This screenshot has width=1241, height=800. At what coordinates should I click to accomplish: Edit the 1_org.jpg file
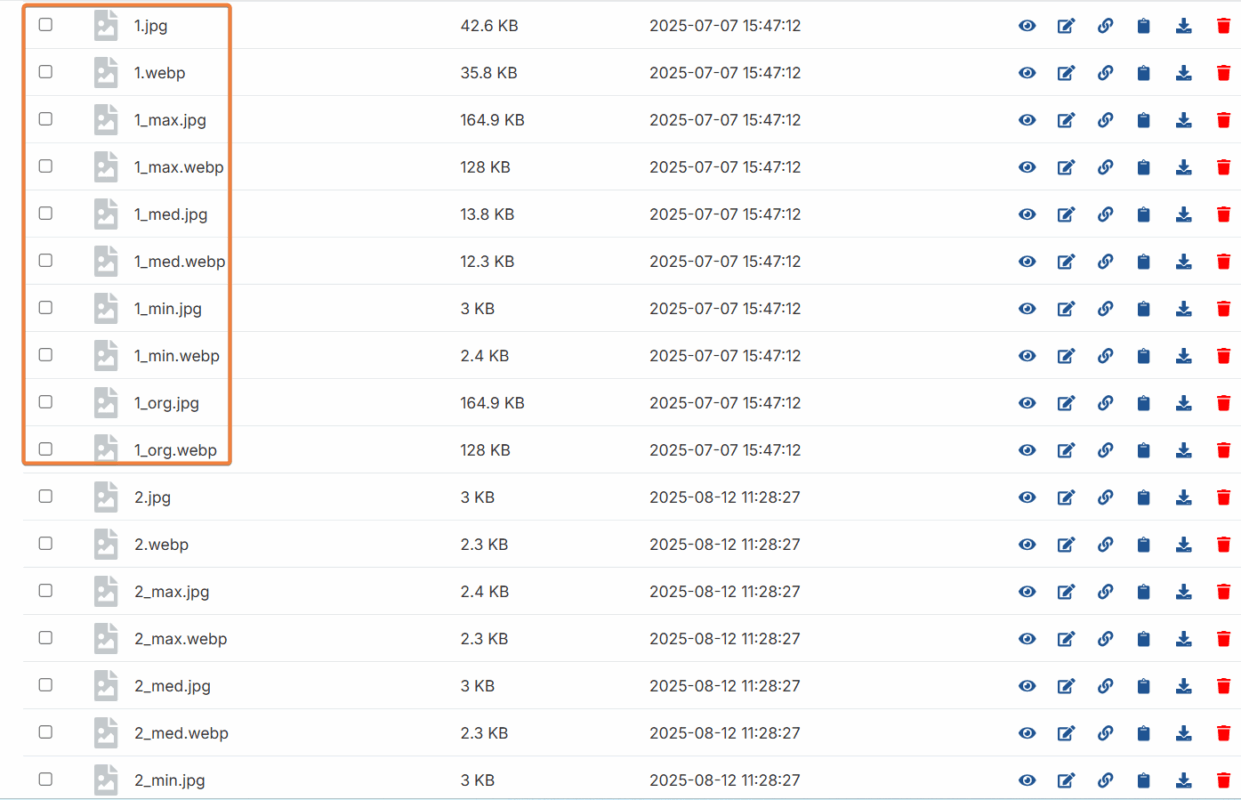click(x=1066, y=403)
